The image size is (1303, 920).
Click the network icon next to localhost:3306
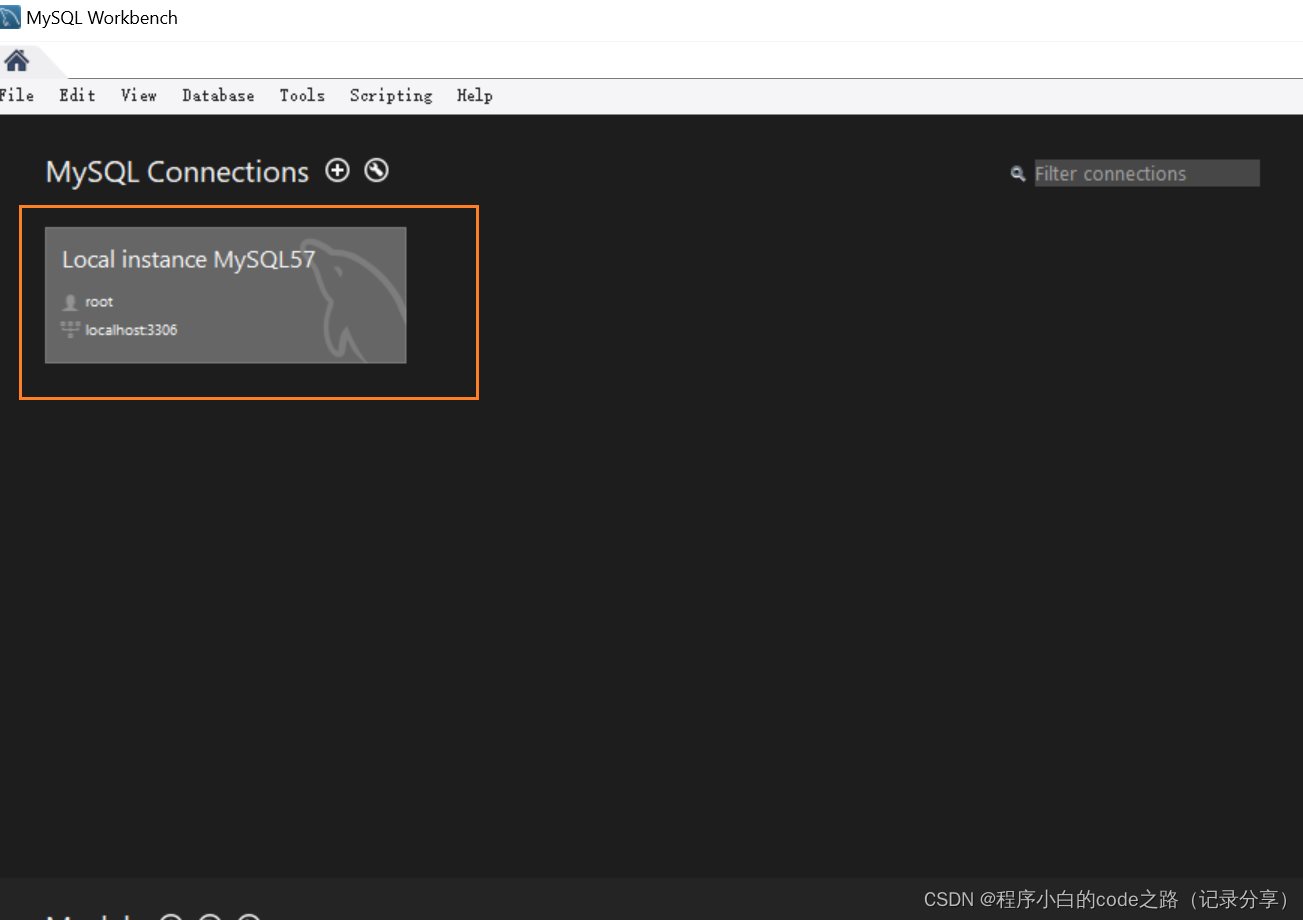(x=70, y=330)
